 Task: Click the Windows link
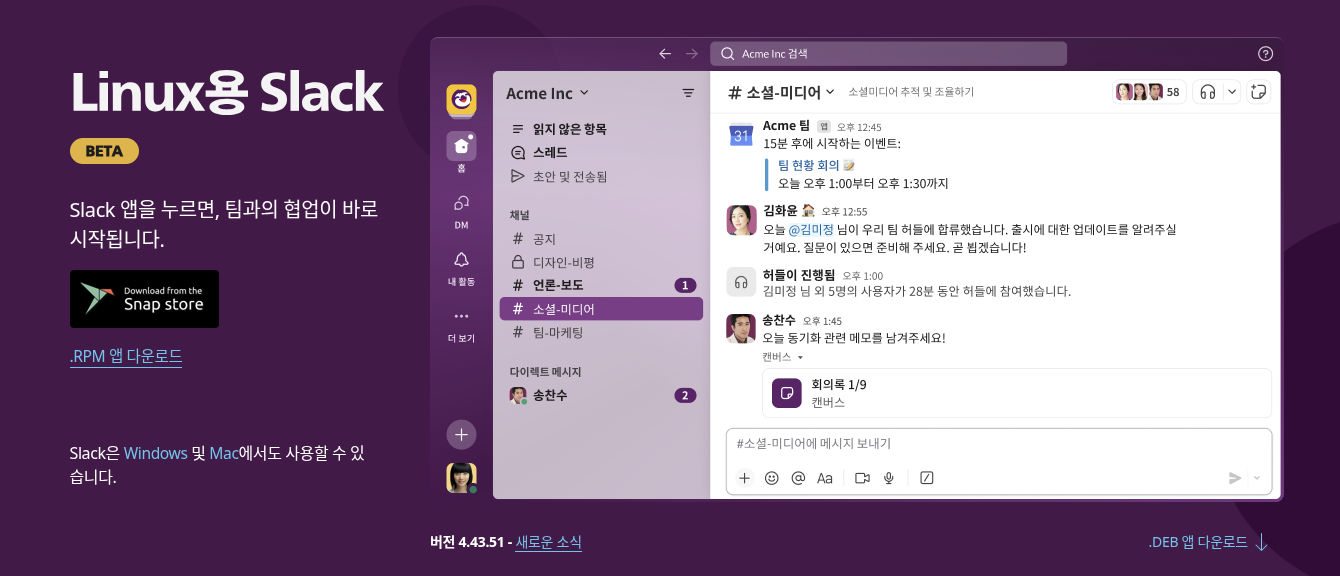[156, 453]
